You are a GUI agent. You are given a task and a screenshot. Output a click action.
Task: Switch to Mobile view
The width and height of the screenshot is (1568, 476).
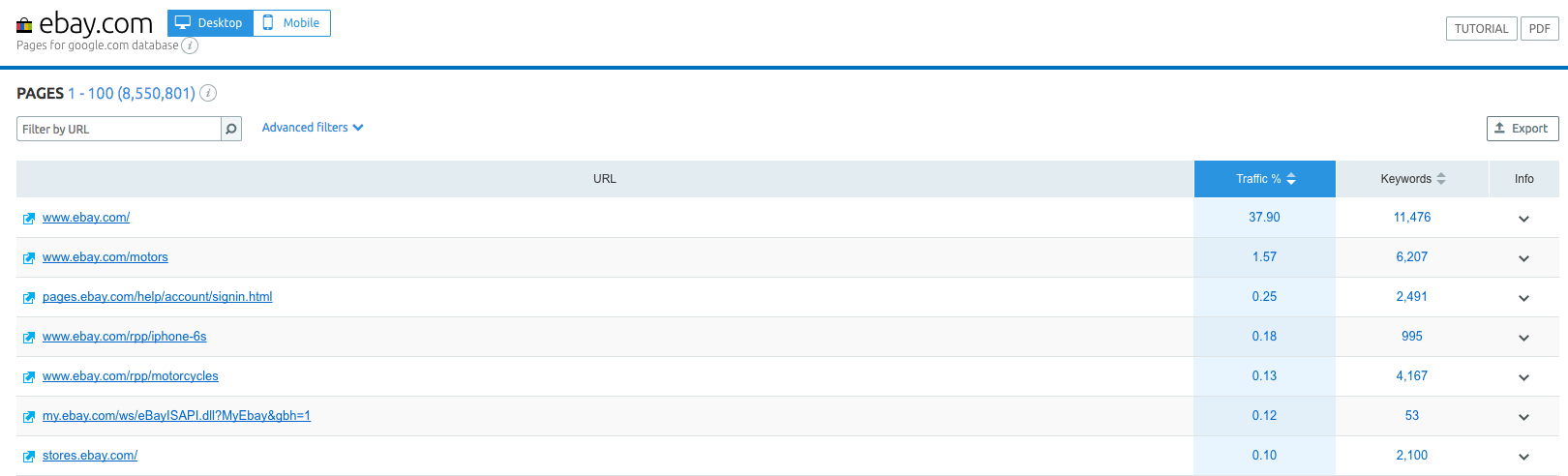click(291, 23)
